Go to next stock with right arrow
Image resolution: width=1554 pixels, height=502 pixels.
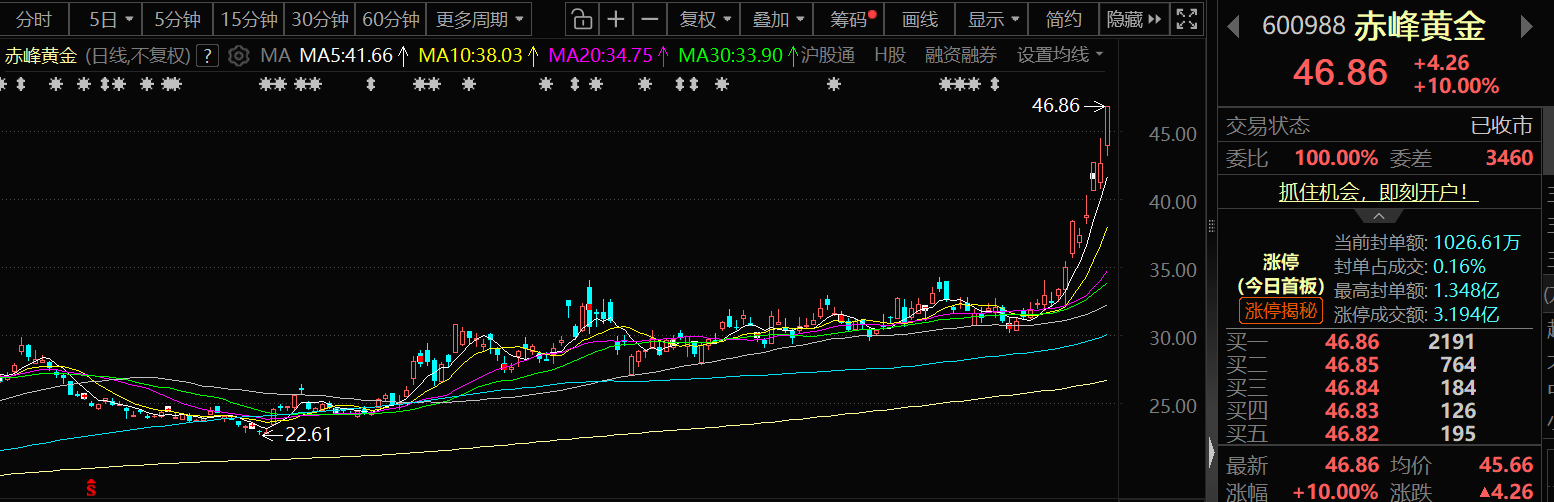click(x=1526, y=27)
